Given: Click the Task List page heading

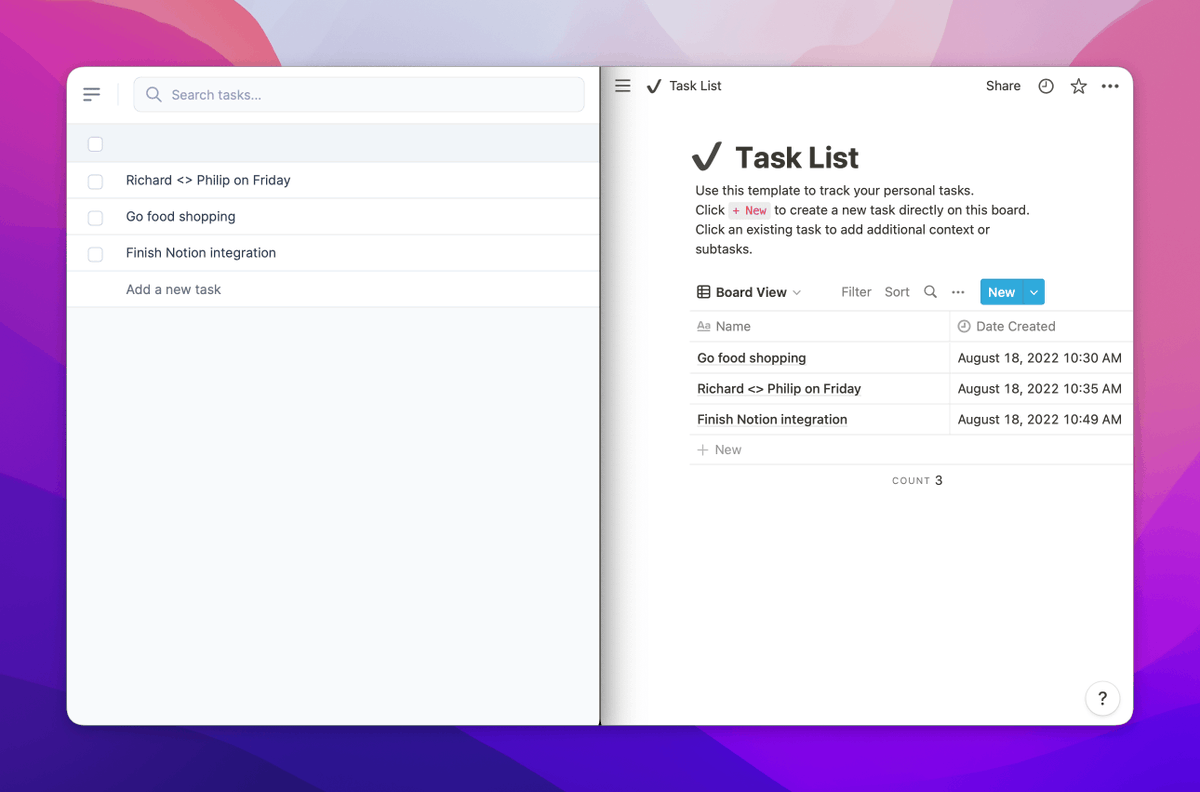Looking at the screenshot, I should [797, 158].
